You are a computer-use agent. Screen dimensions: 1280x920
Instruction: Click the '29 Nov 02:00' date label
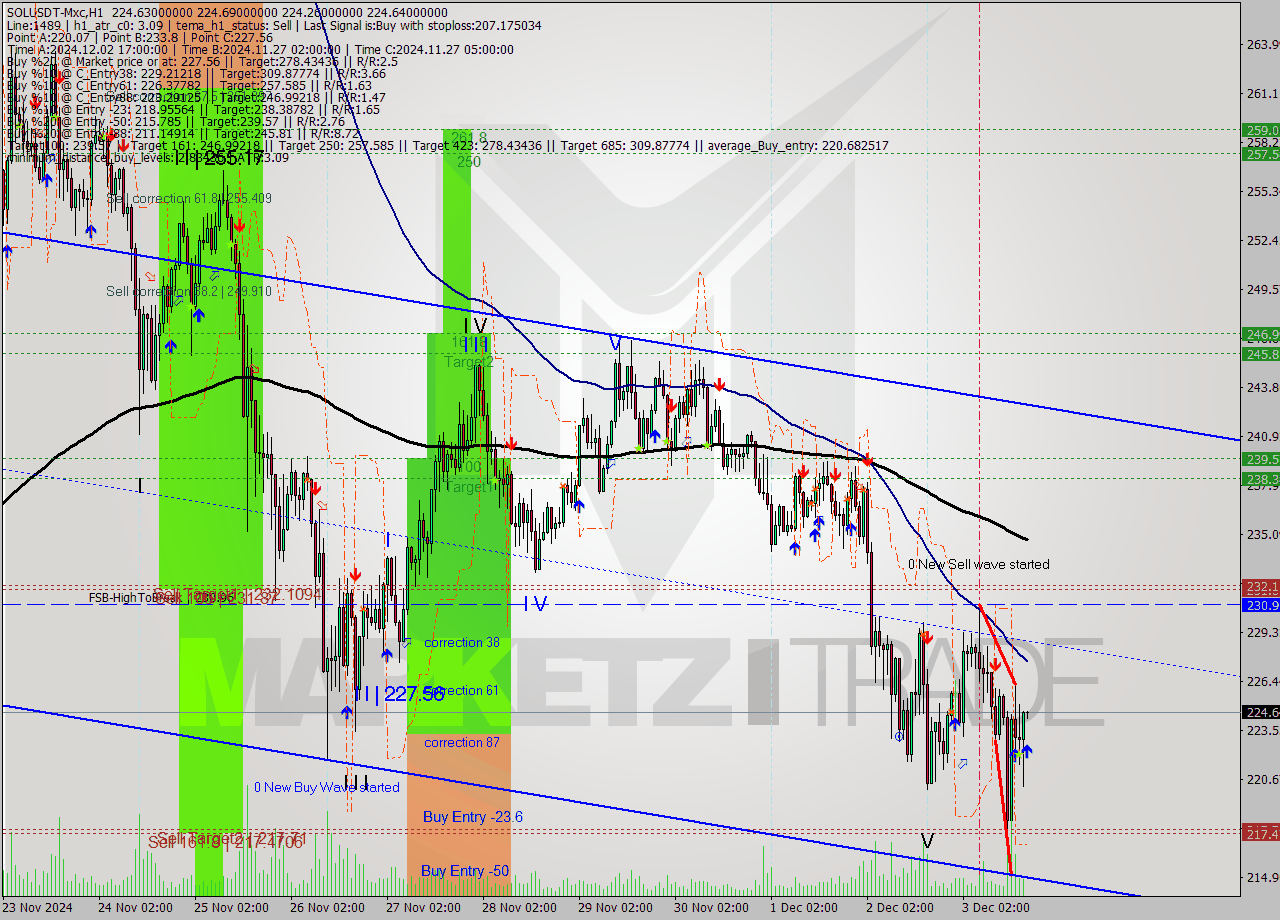[x=615, y=908]
